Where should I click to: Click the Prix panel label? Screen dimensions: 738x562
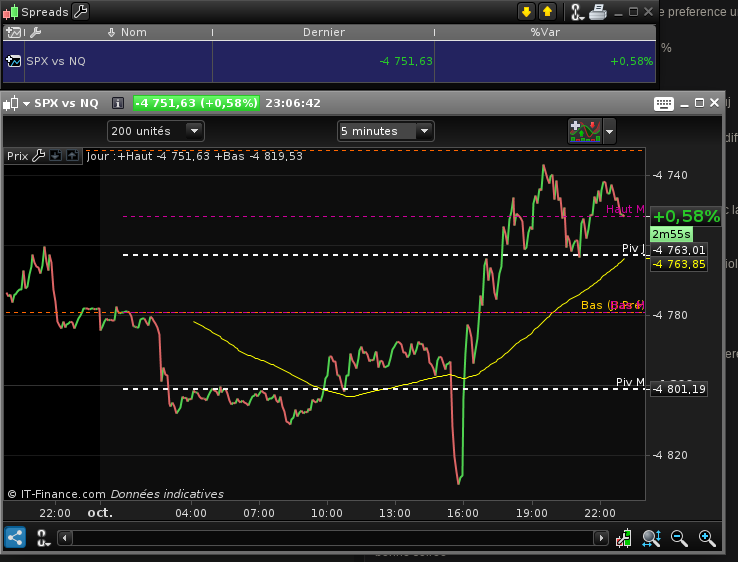coord(17,156)
